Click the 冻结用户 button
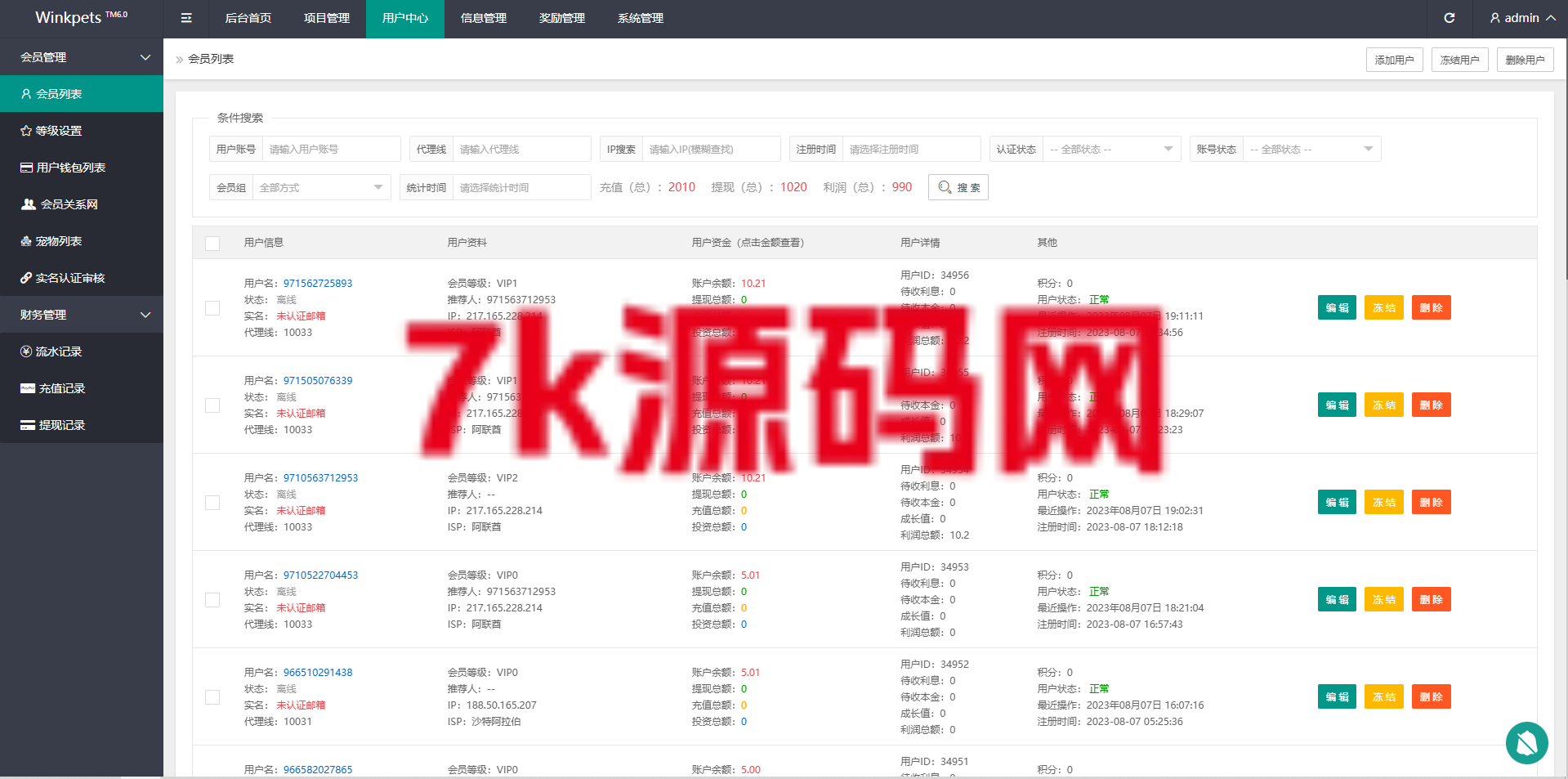Viewport: 1568px width, 779px height. [x=1460, y=60]
